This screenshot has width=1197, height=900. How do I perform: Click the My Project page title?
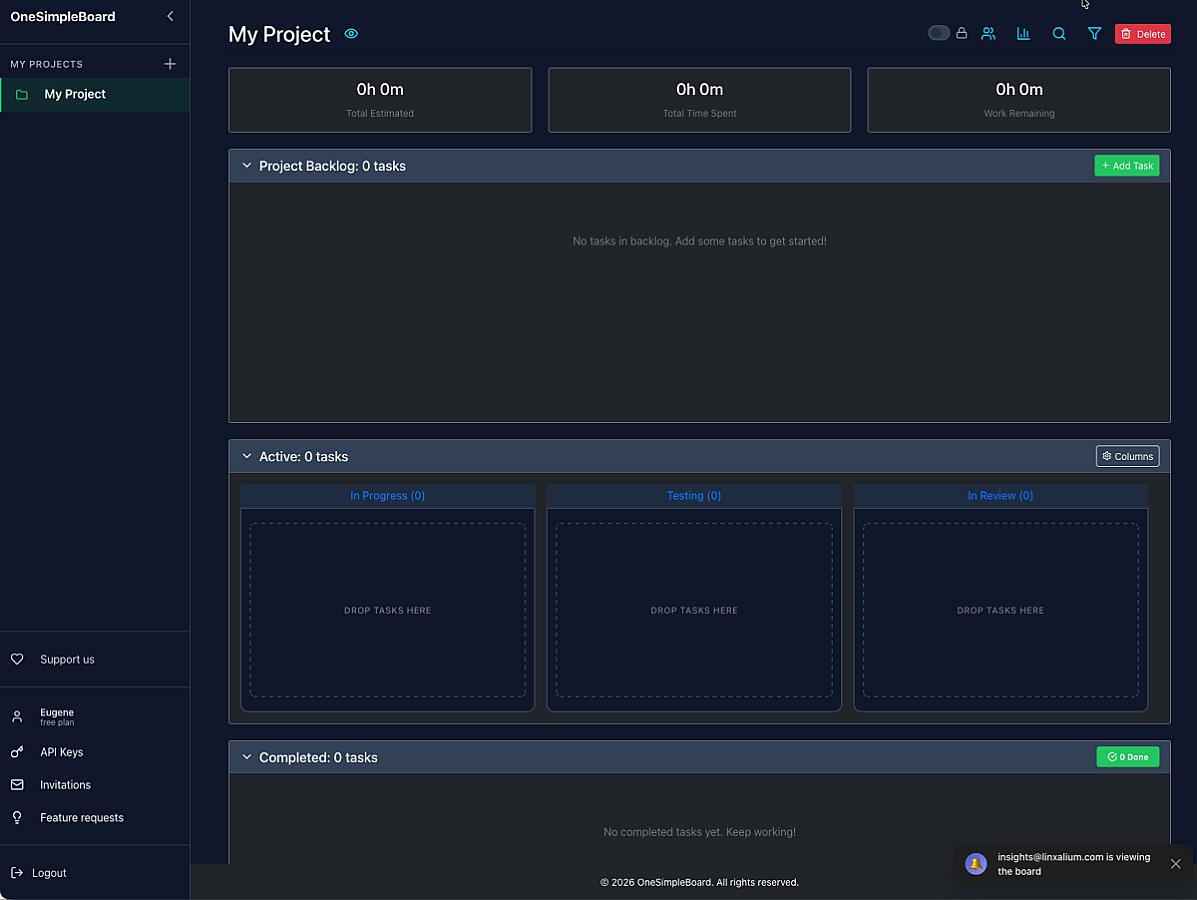(x=279, y=34)
